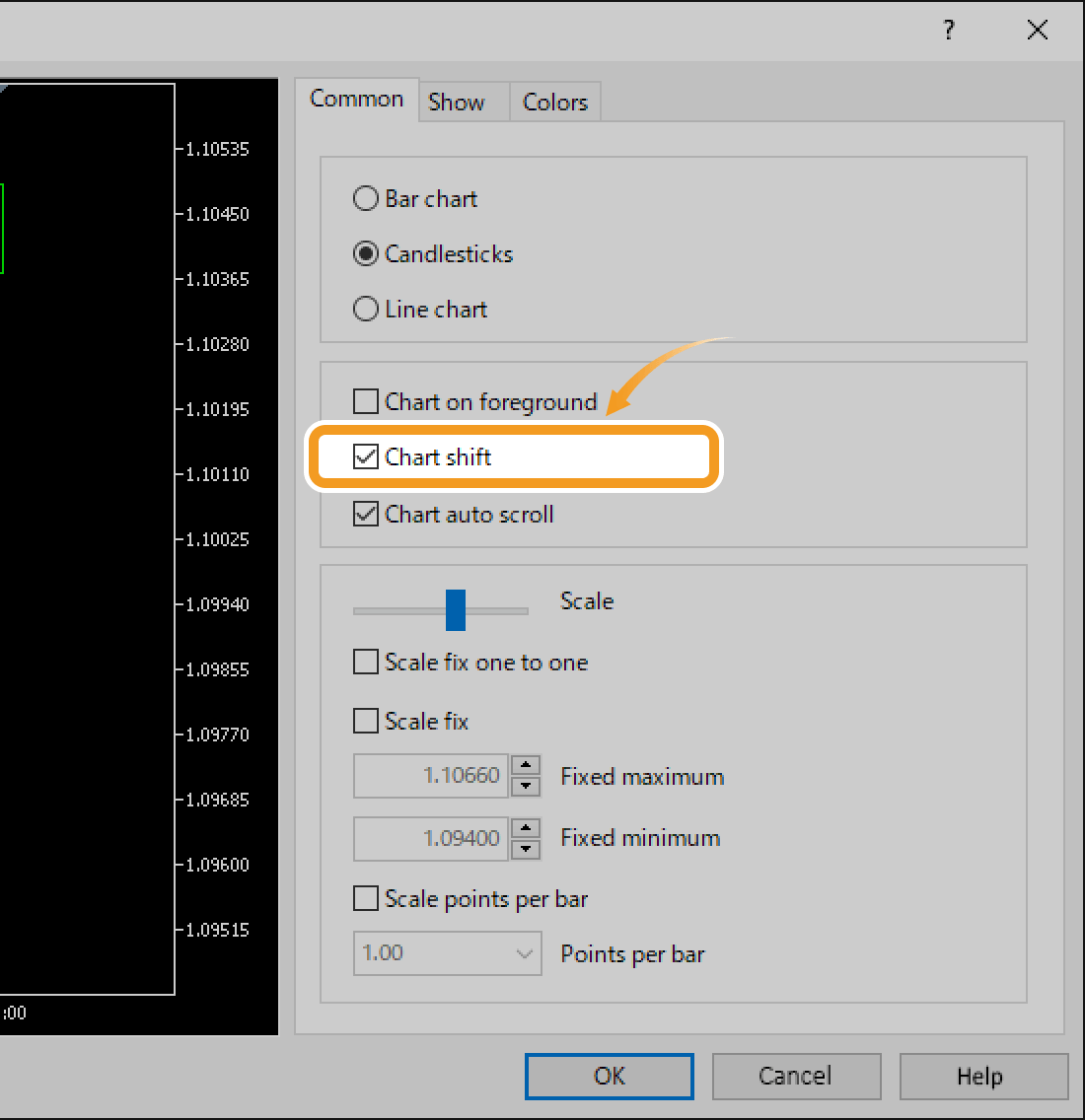Click the Scale slider handle
Viewport: 1085px width, 1120px height.
(x=455, y=609)
